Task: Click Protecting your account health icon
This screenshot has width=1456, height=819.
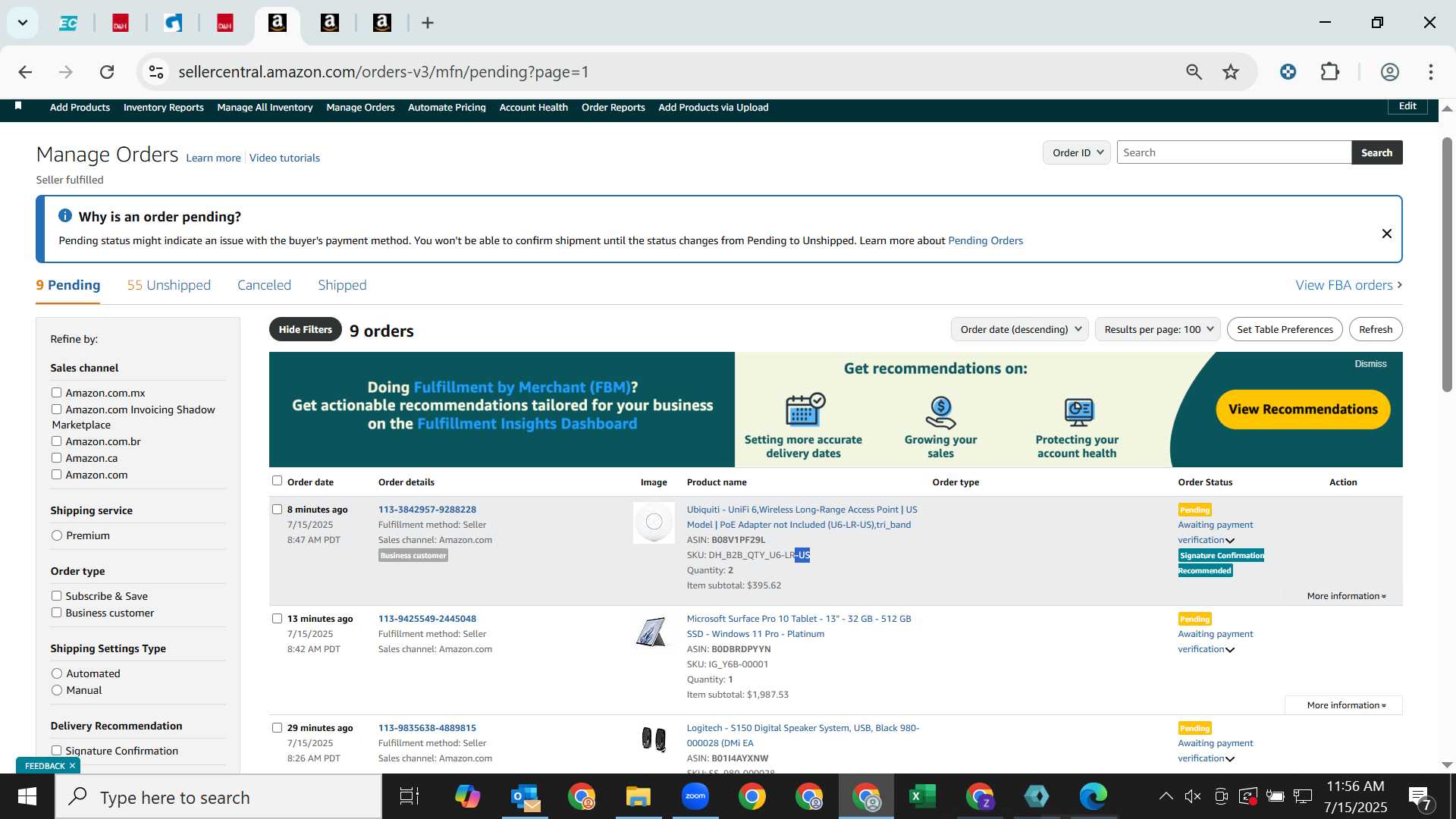Action: click(1078, 413)
